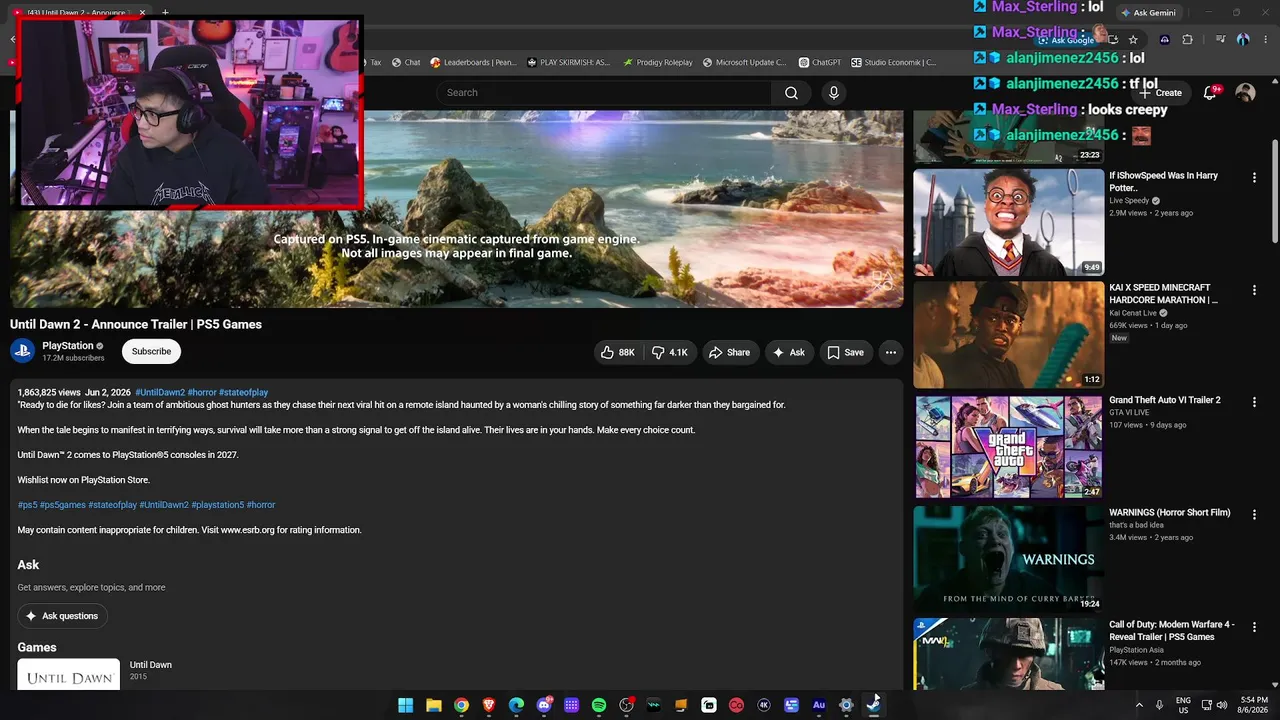Open the WARNINGS horror short film thumbnail
The height and width of the screenshot is (720, 1280).
(x=1009, y=559)
